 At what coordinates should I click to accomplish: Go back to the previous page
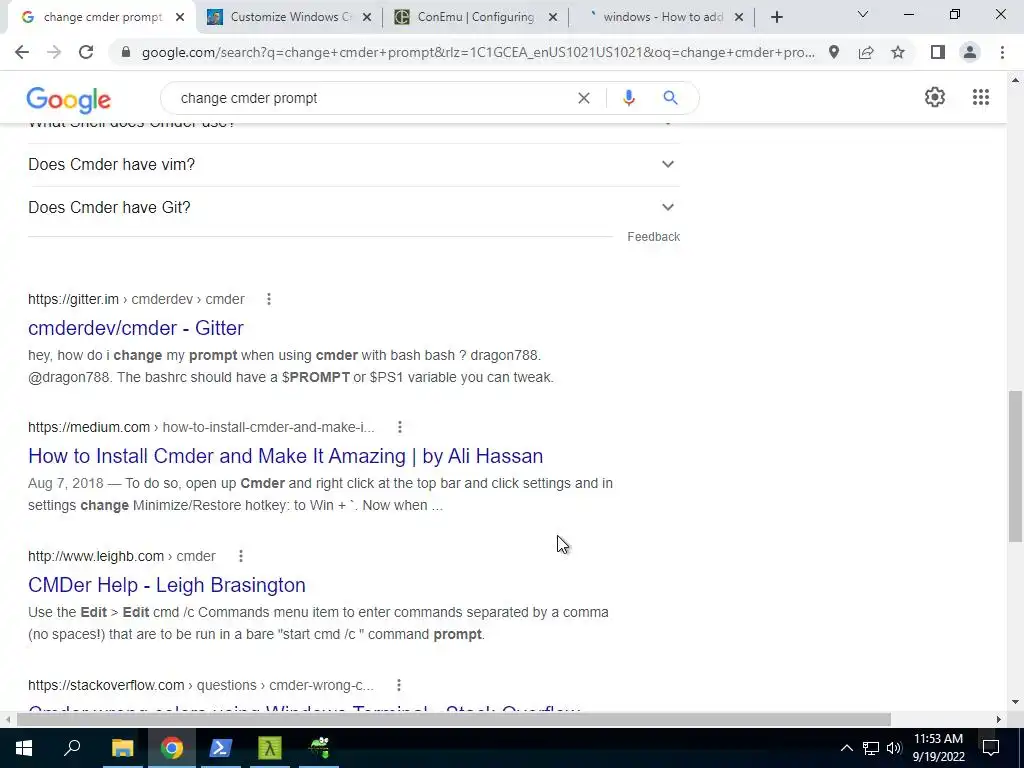(22, 52)
